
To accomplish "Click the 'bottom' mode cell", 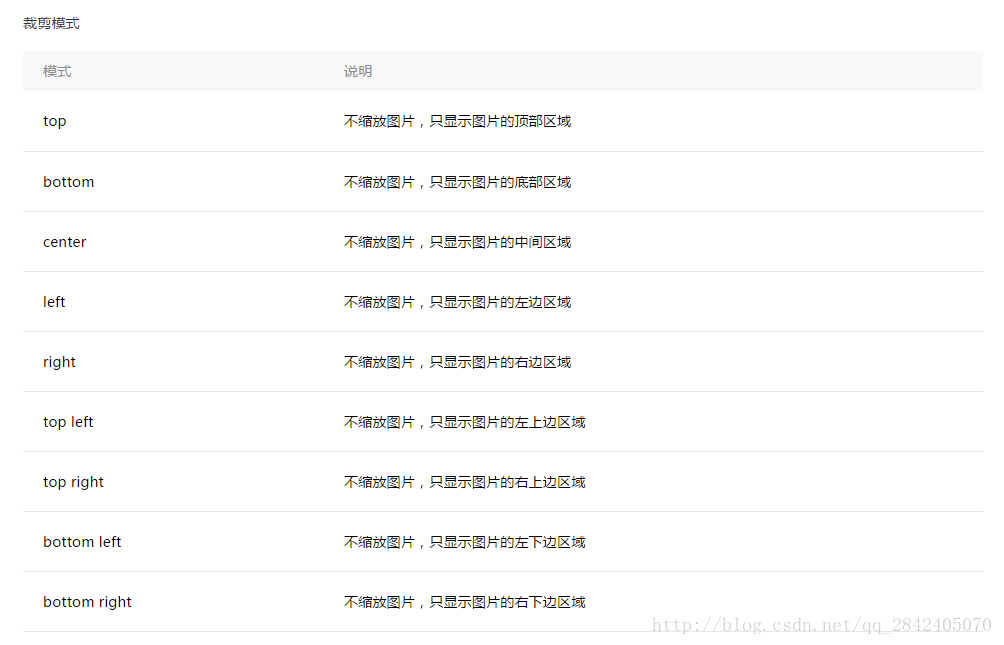I will click(x=69, y=182).
